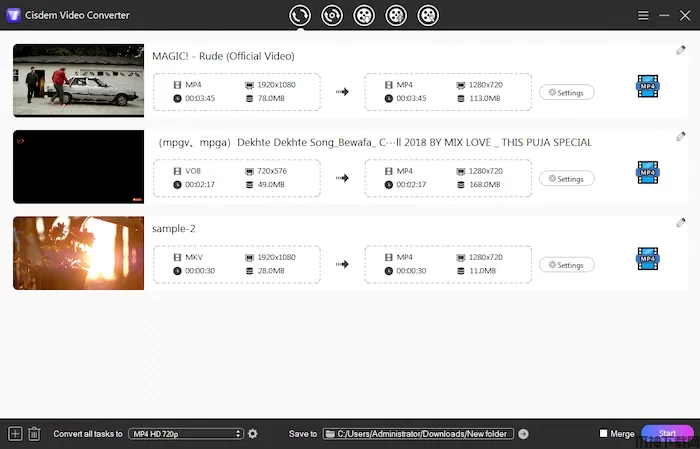Select the sample-2 video thumbnail
Image resolution: width=700 pixels, height=449 pixels.
[78, 254]
